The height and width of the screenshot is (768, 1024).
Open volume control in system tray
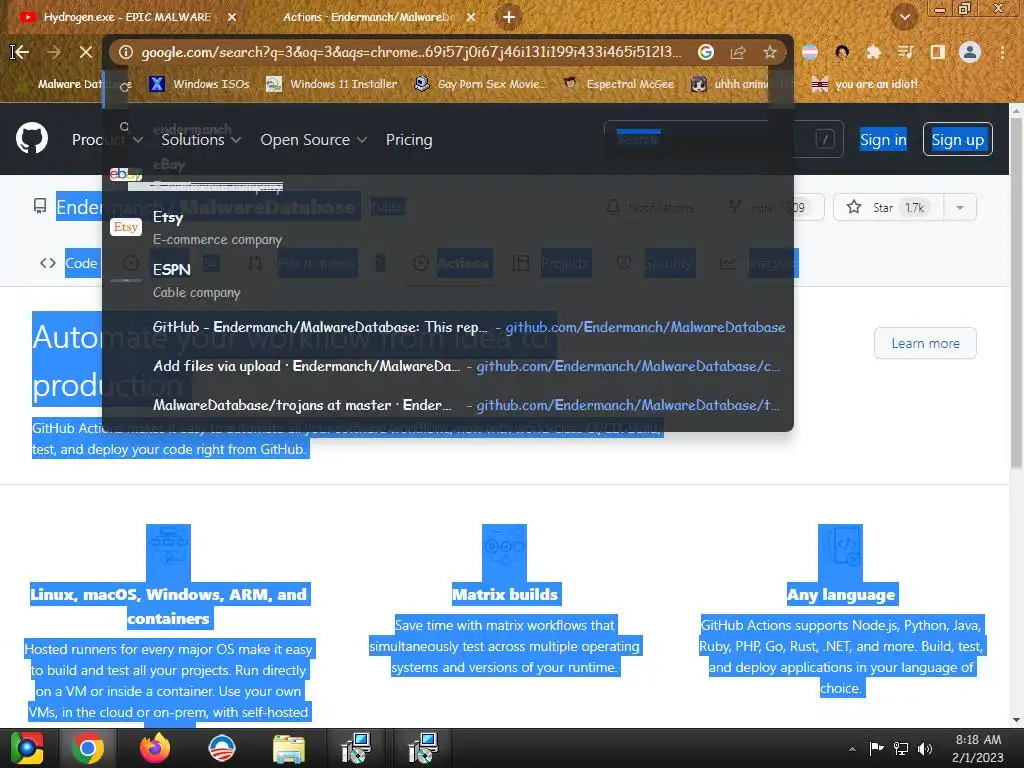coord(925,748)
